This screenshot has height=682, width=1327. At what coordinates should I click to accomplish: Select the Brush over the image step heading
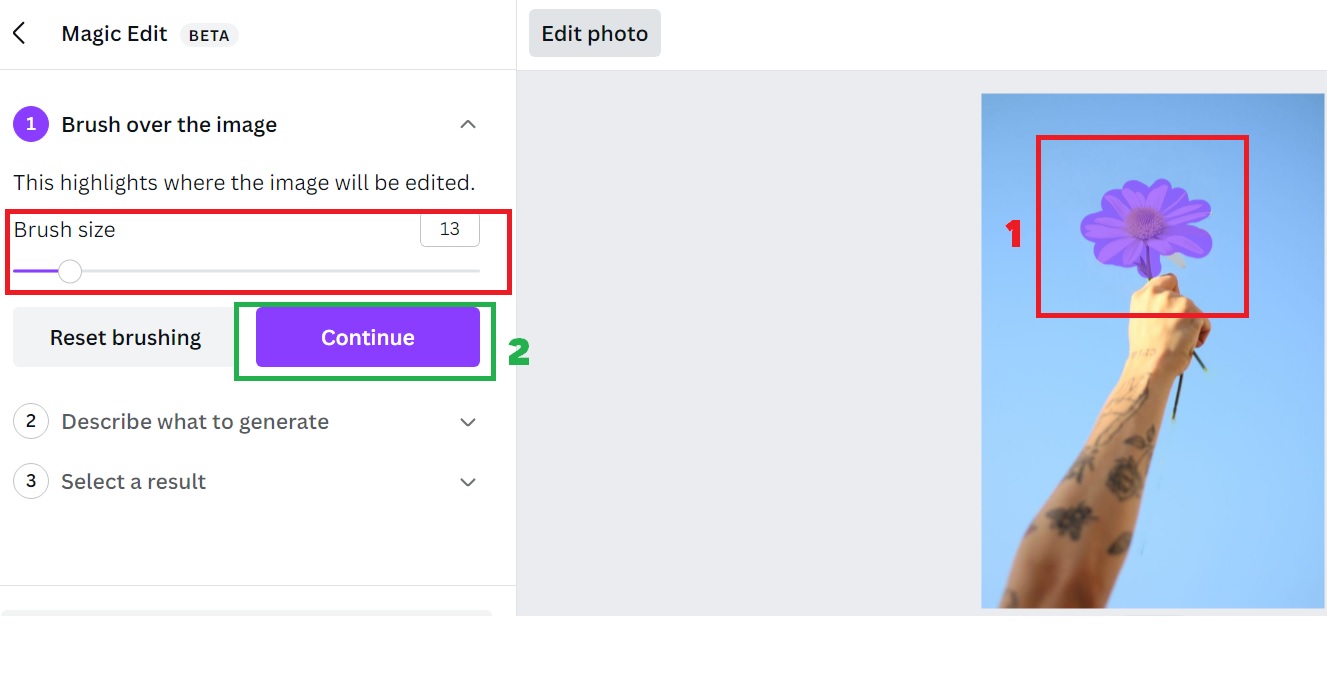pyautogui.click(x=169, y=125)
